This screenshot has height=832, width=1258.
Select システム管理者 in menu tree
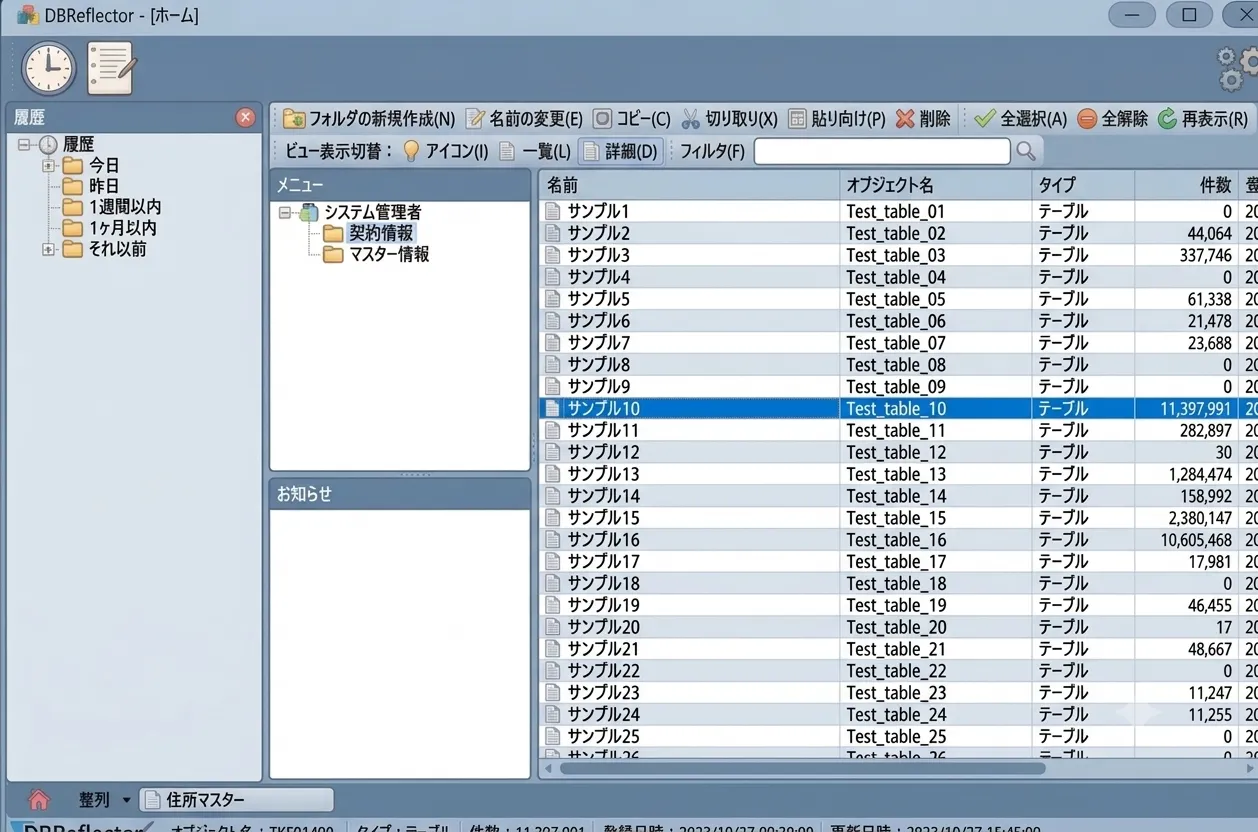[x=360, y=212]
